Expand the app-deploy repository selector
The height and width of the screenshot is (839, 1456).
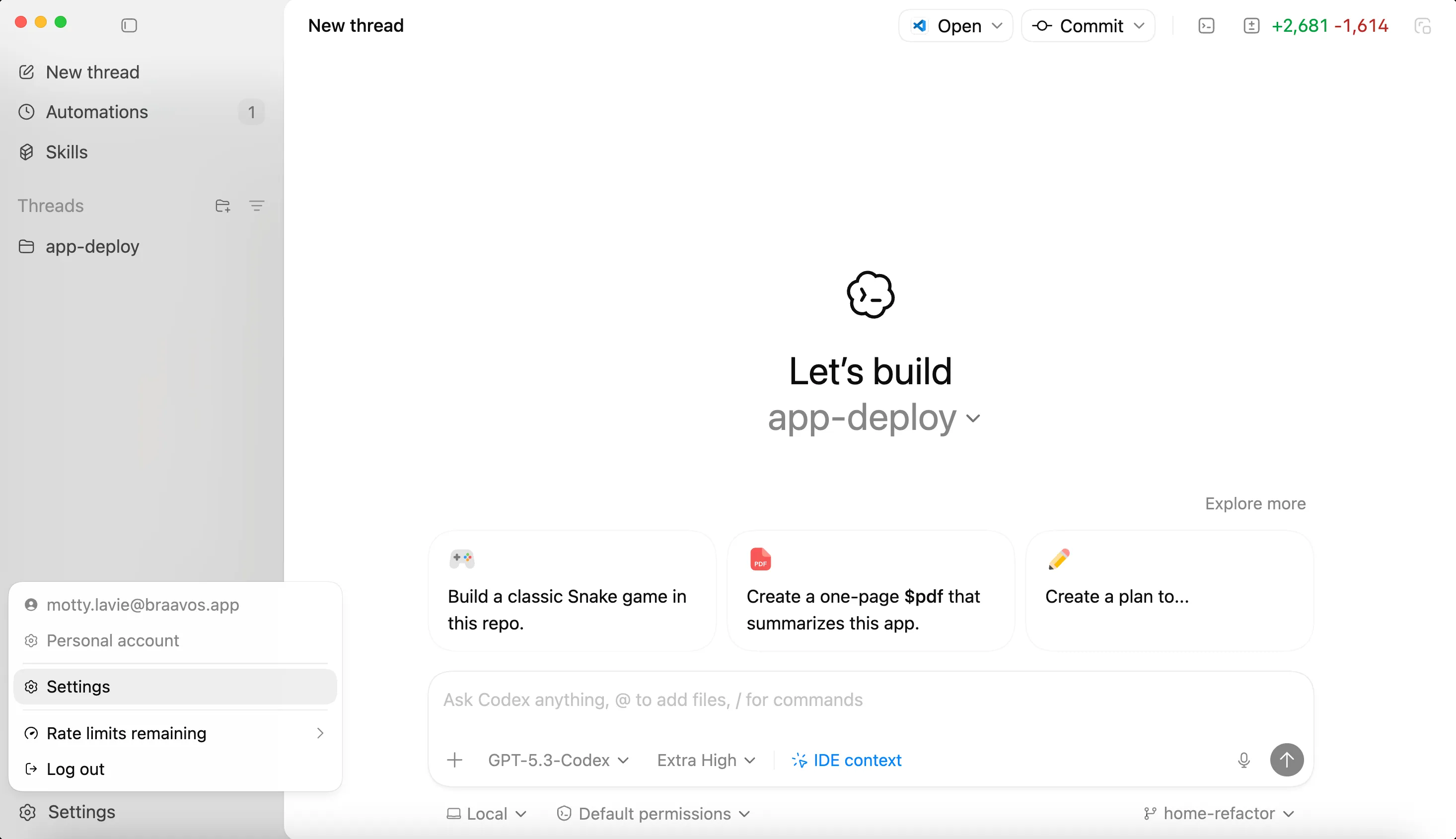872,419
